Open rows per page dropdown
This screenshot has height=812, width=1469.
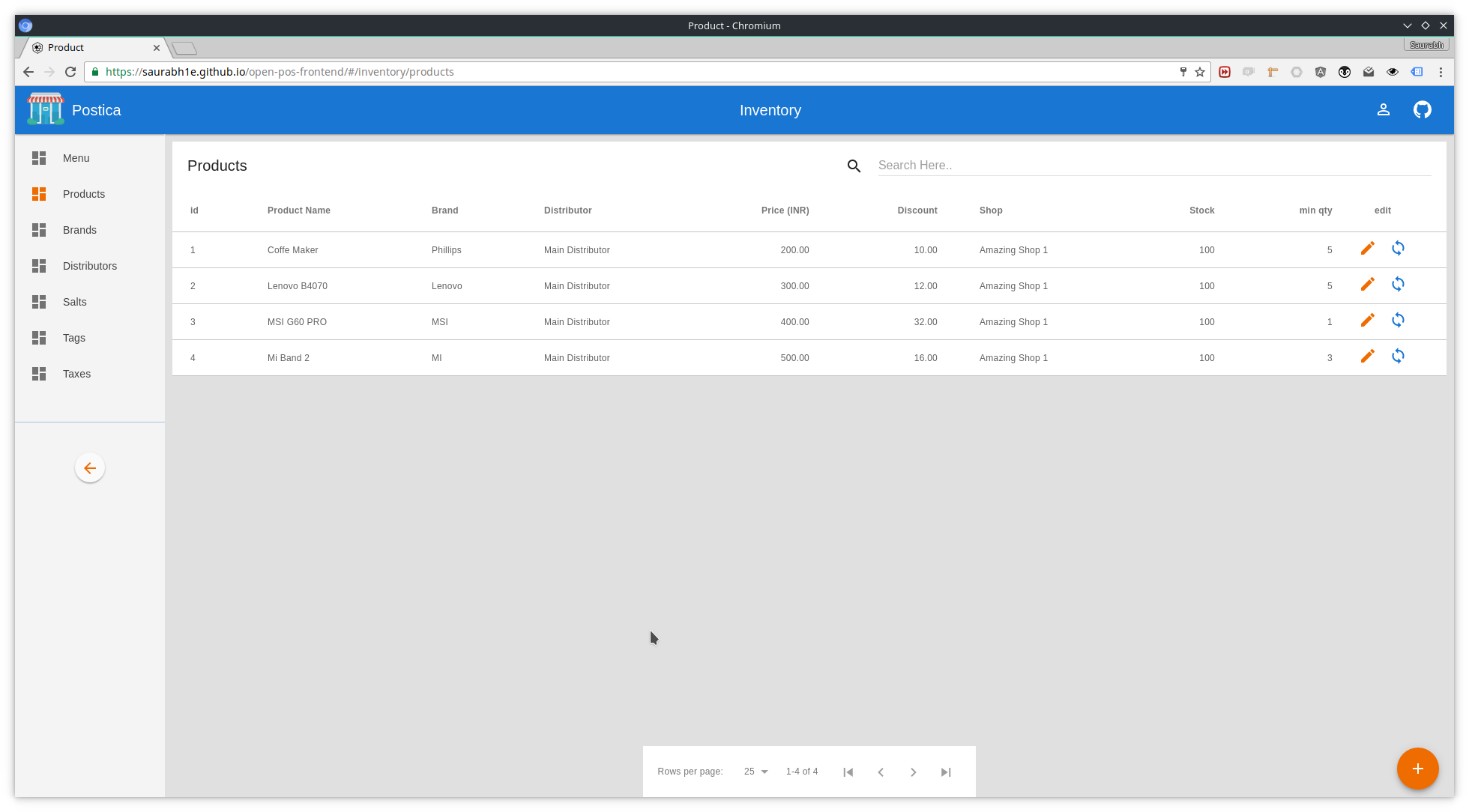755,772
